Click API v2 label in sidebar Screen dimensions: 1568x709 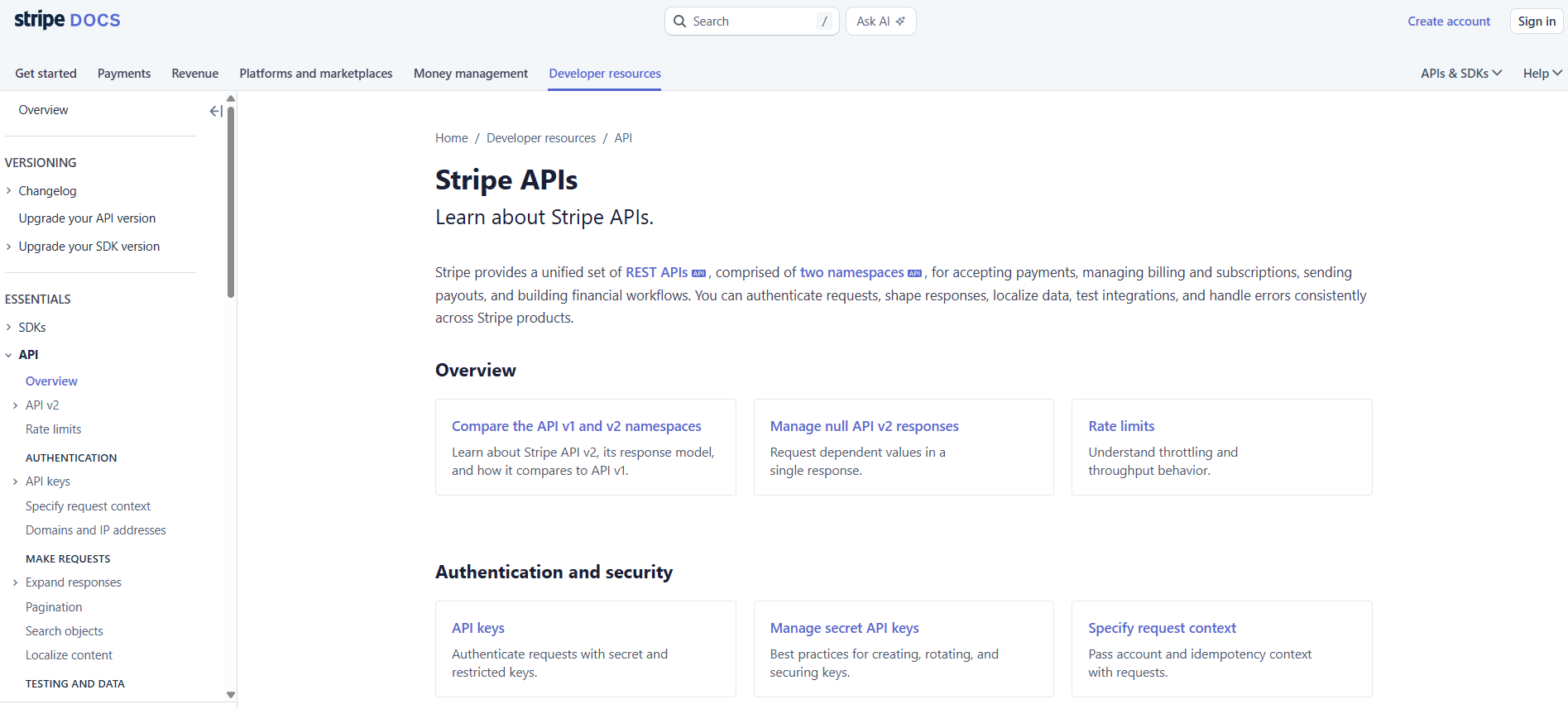(x=42, y=405)
